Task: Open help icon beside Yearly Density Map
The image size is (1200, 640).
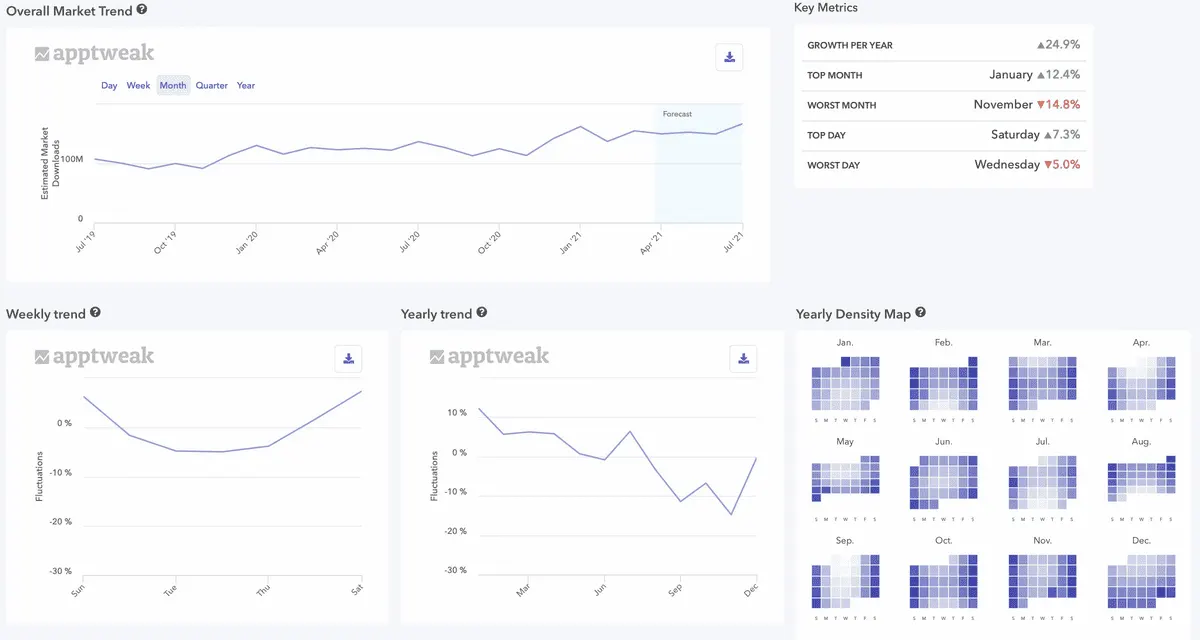Action: 920,313
